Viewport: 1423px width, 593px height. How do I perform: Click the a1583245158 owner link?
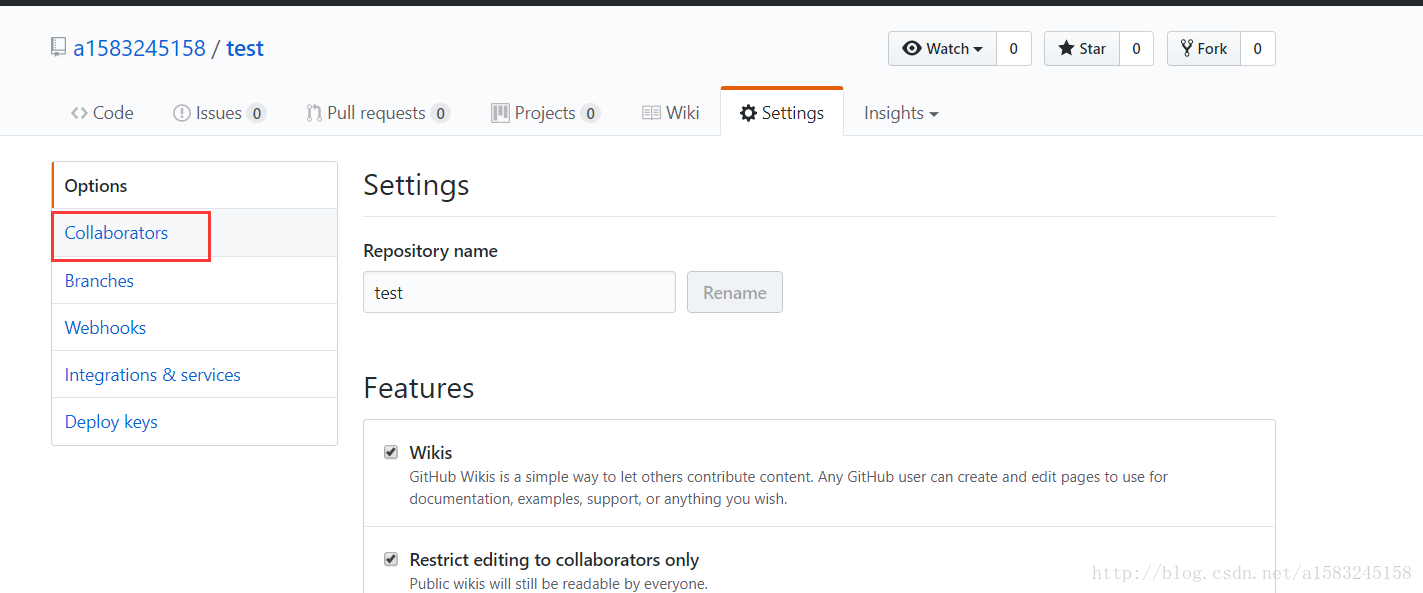139,48
